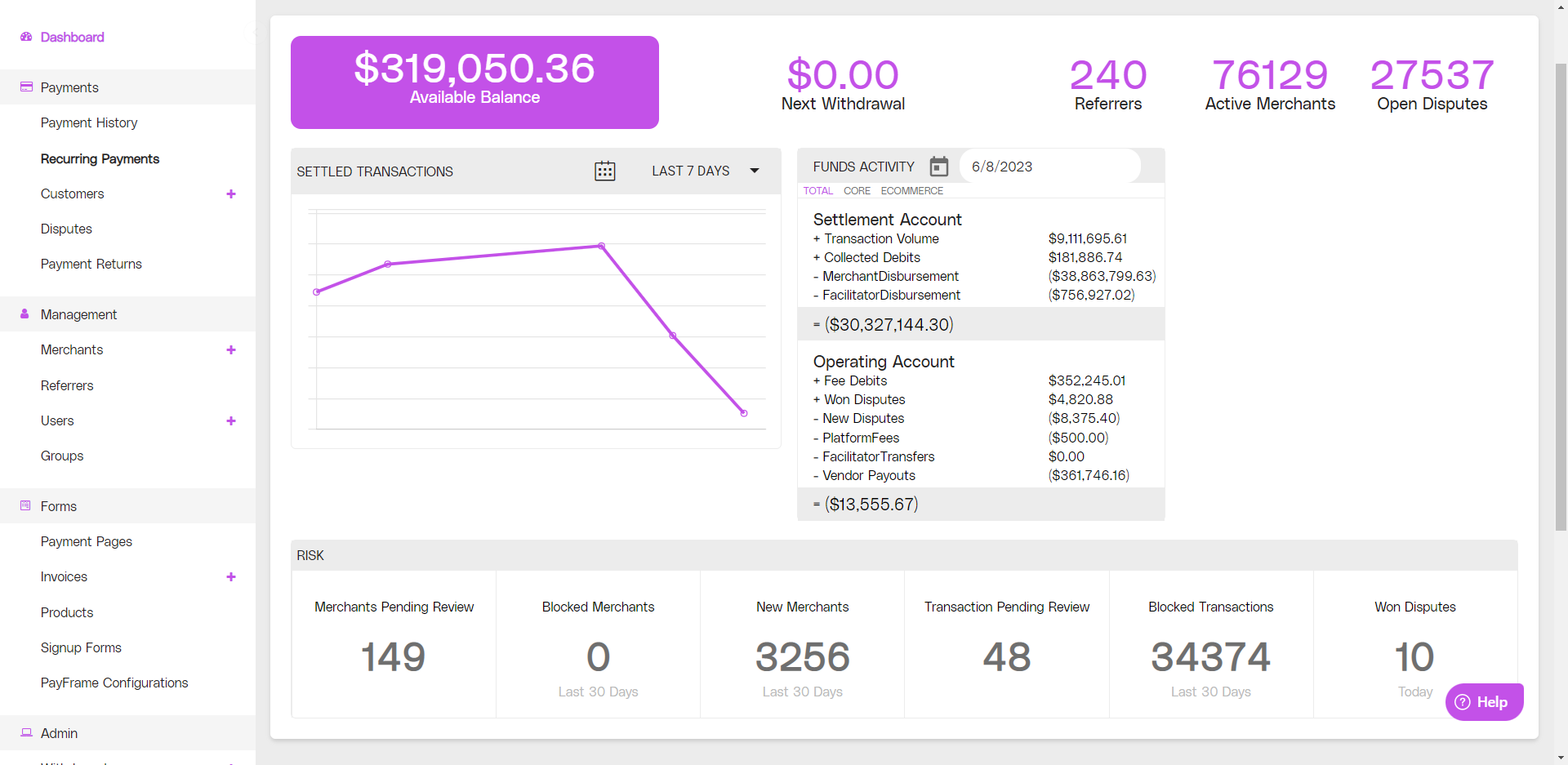The height and width of the screenshot is (765, 1568).
Task: Open Transaction Pending Review card 48
Action: click(x=1006, y=644)
